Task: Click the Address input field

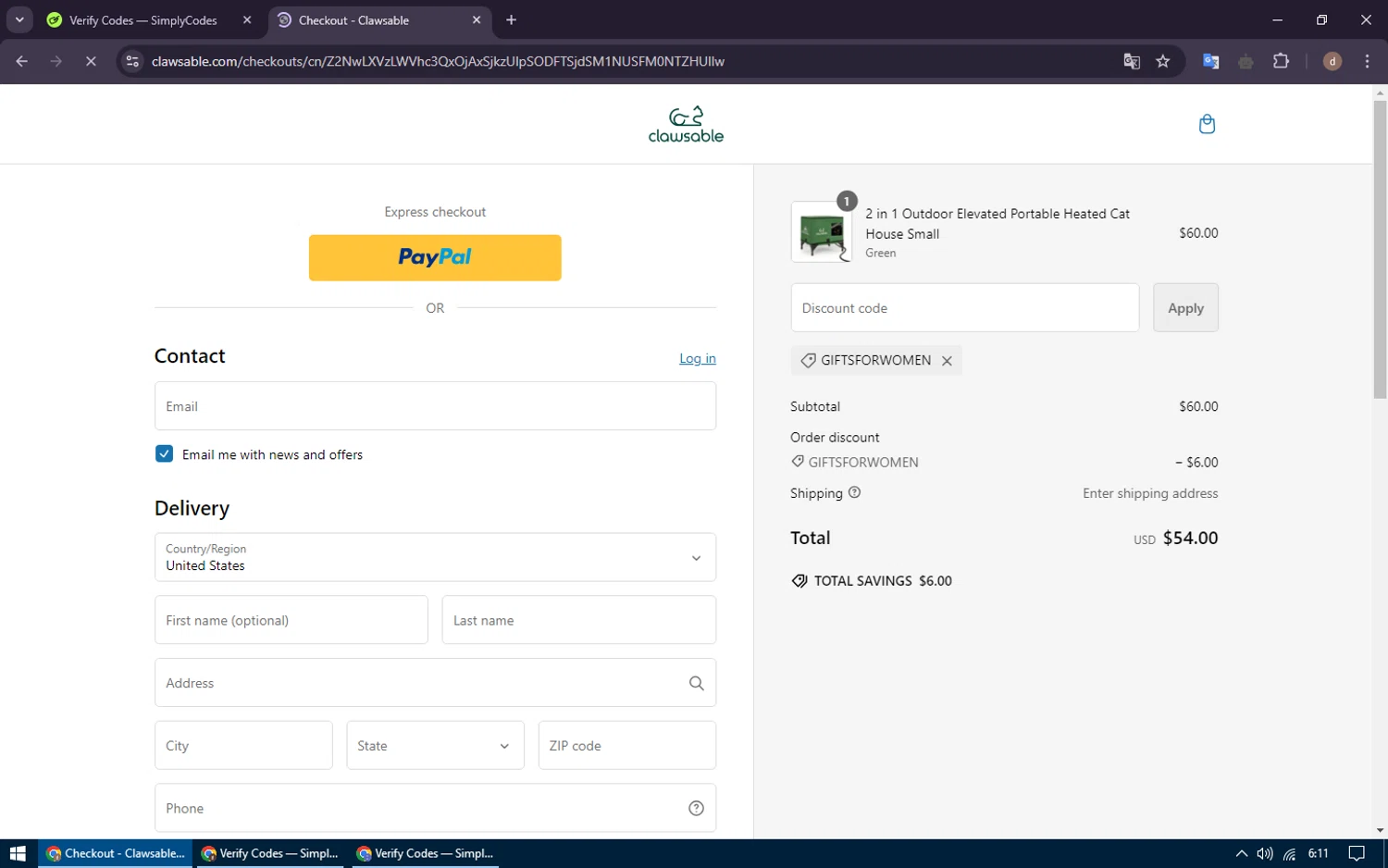Action: [435, 682]
